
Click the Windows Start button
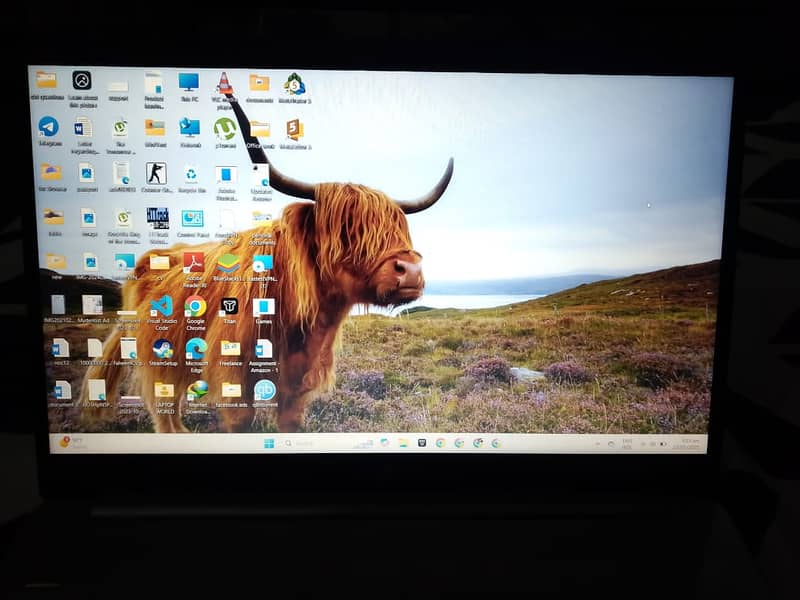(x=269, y=443)
